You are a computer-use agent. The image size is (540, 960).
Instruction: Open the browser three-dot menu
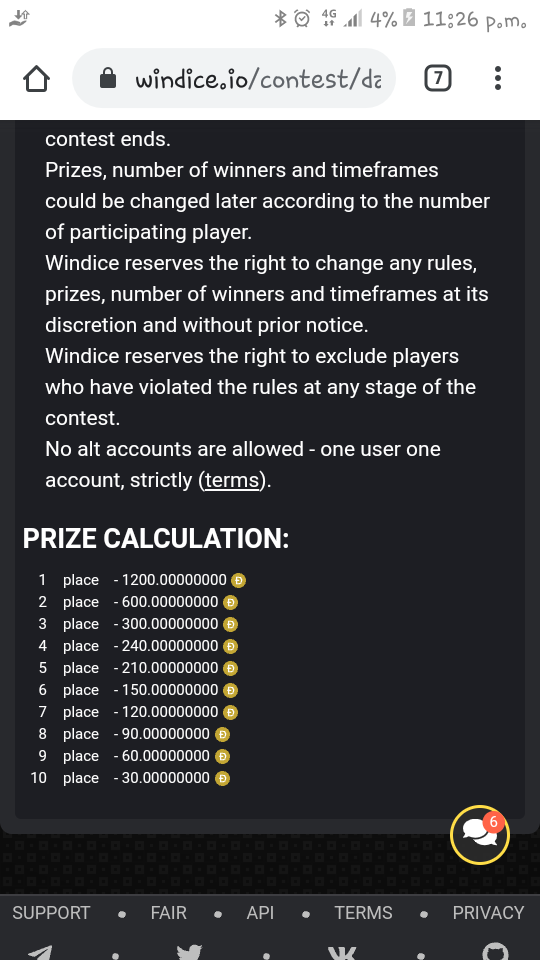[x=498, y=78]
